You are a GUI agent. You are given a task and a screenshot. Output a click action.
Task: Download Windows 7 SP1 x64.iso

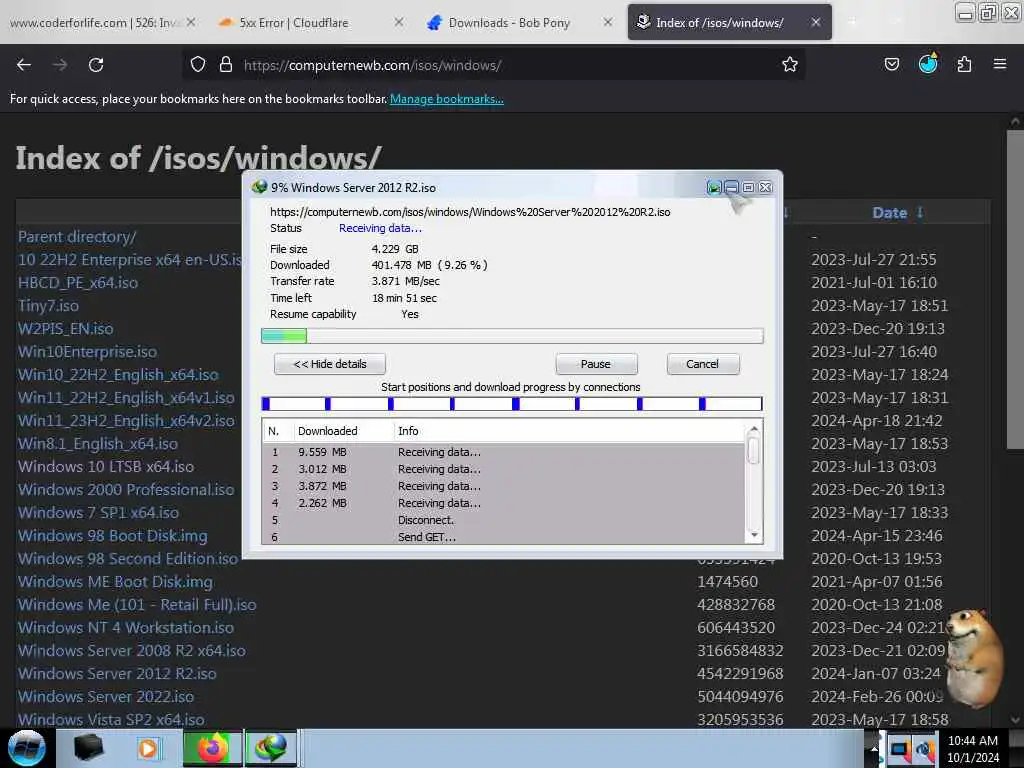(99, 513)
